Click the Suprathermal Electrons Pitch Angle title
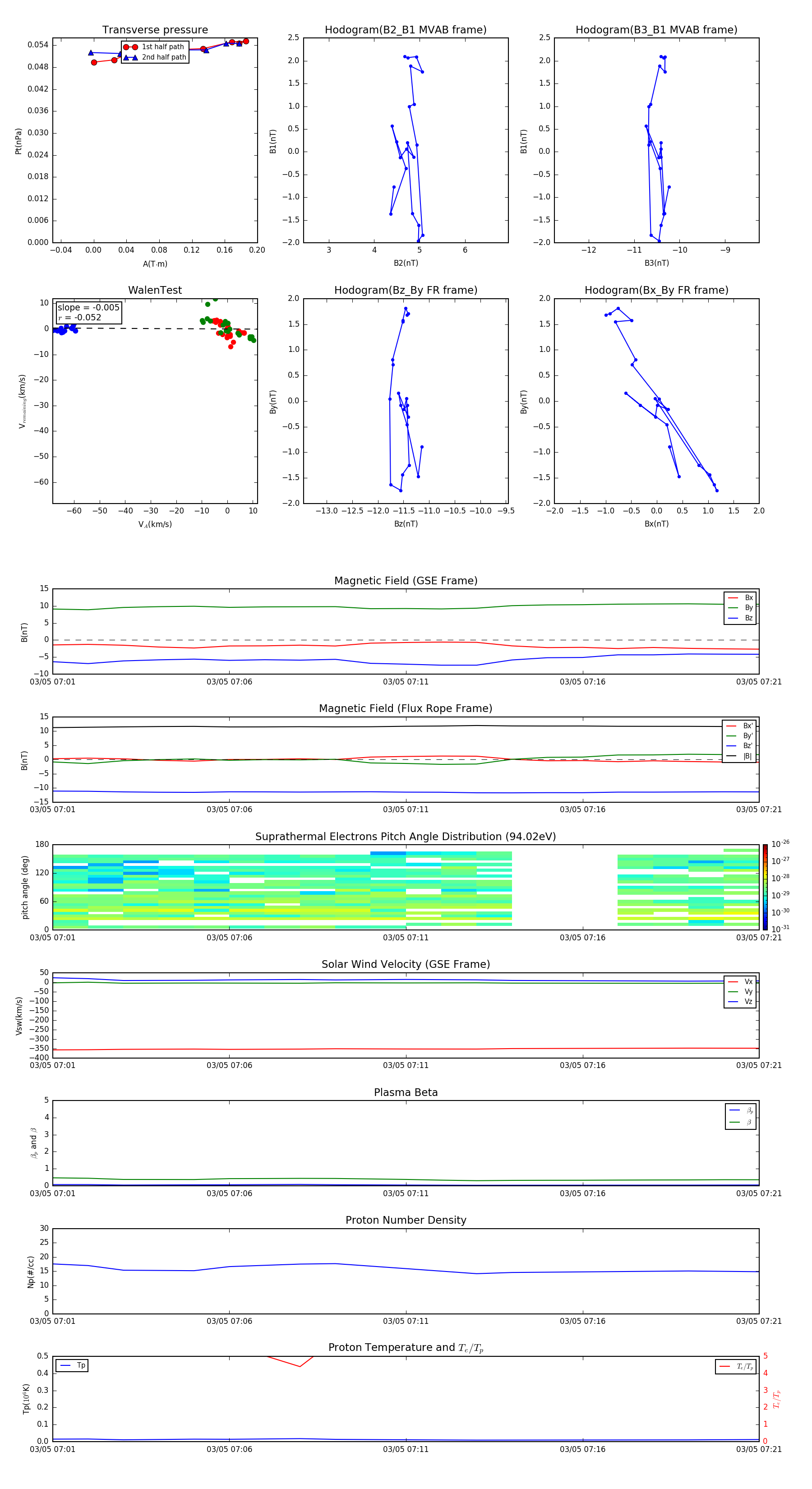 [x=406, y=837]
